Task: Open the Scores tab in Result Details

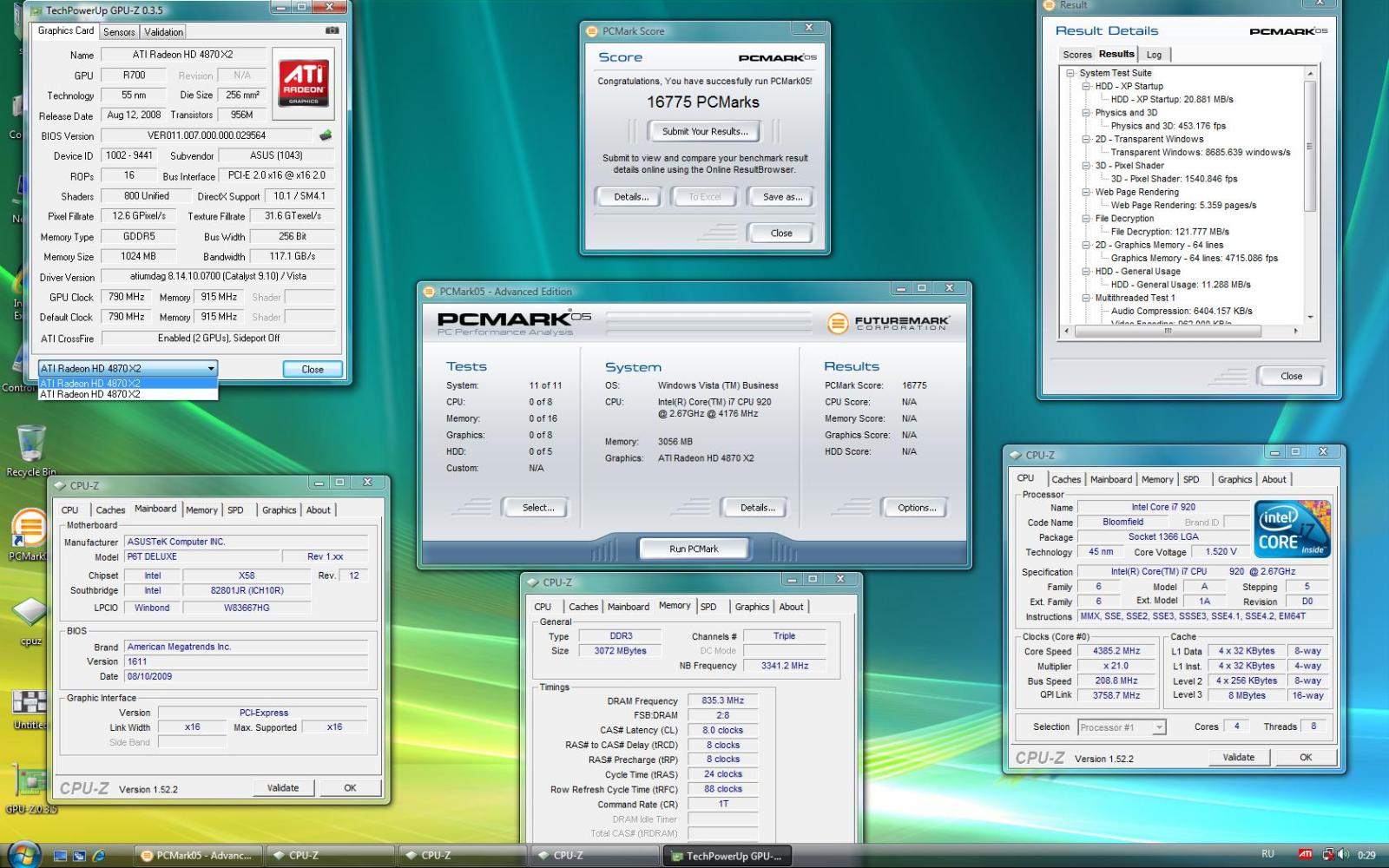Action: tap(1076, 55)
